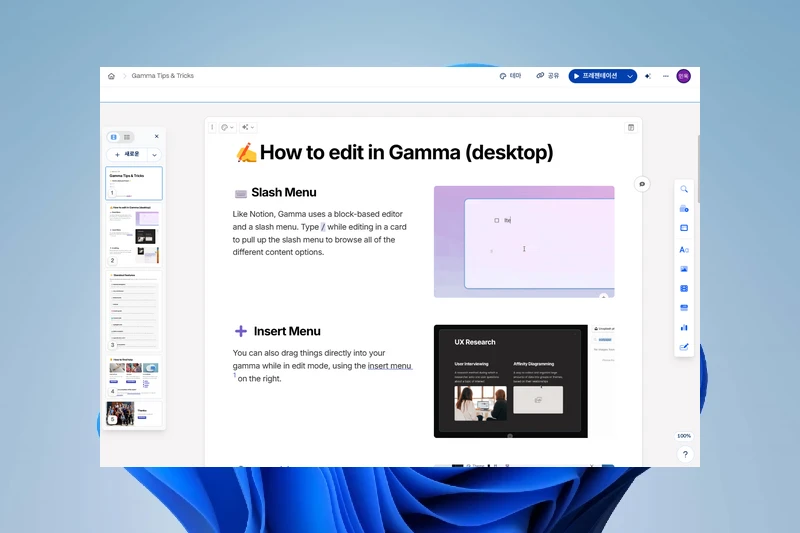Screen dimensions: 800x533
Task: Switch sidebar to list view
Action: (x=127, y=137)
